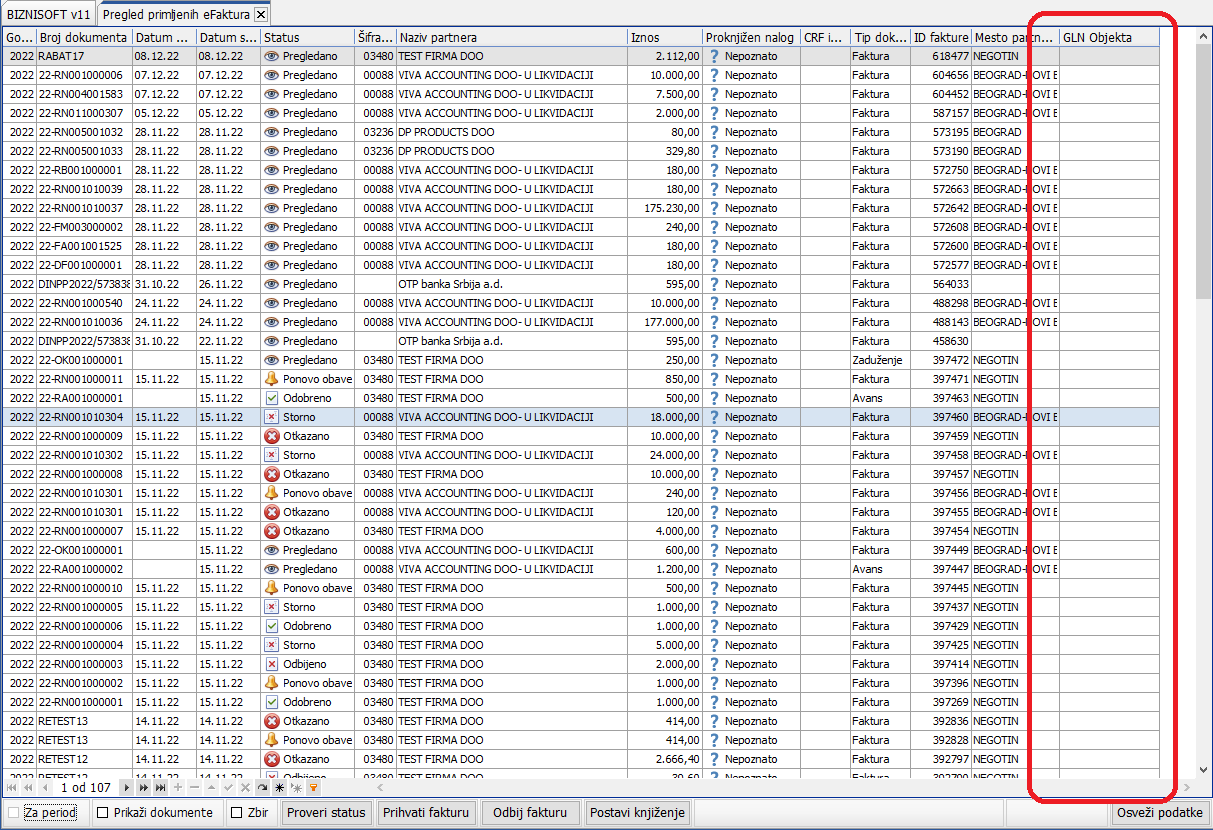Toggle the Zbir checkbox
1213x830 pixels.
(237, 812)
